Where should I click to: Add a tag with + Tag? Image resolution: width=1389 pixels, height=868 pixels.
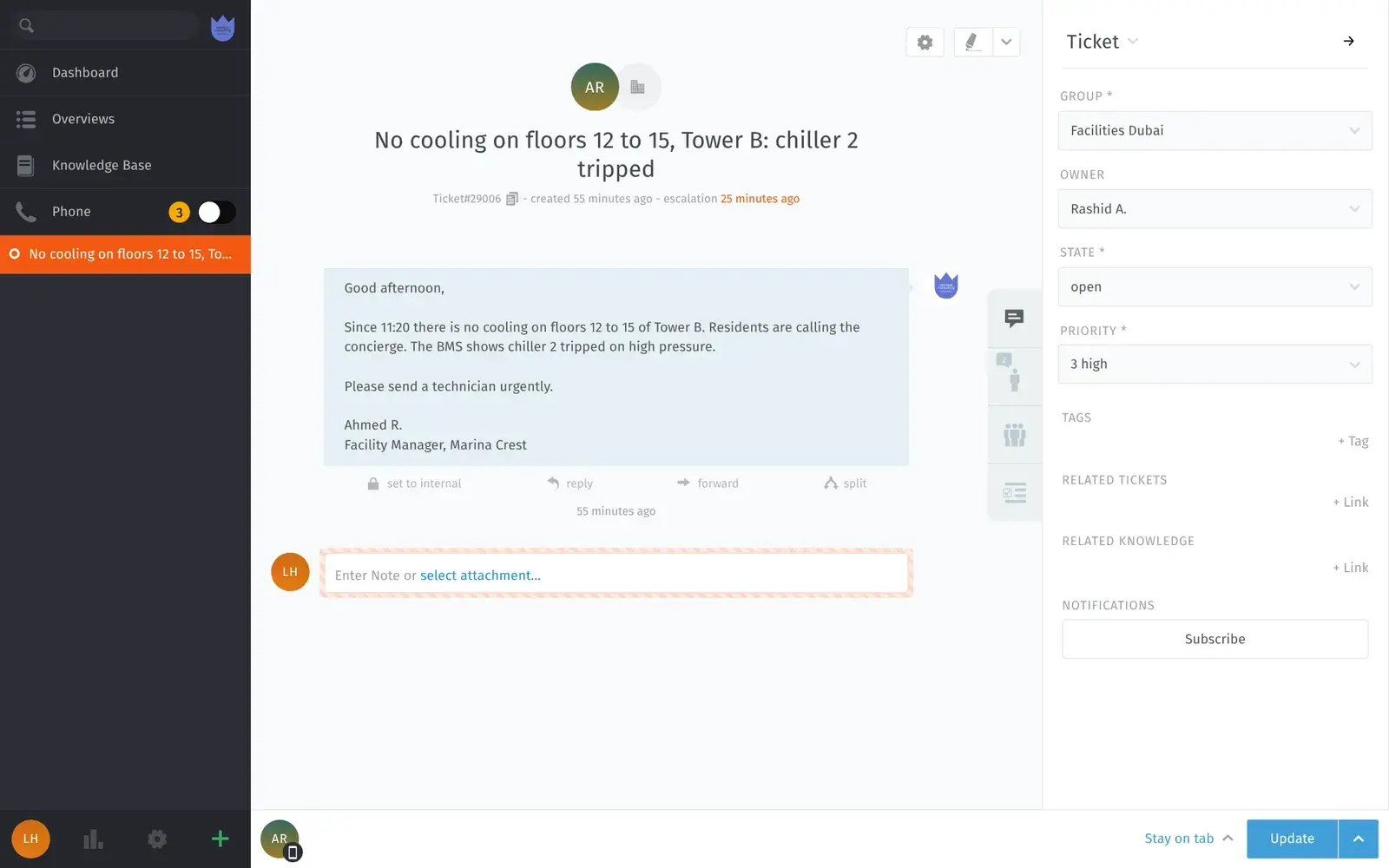point(1353,441)
